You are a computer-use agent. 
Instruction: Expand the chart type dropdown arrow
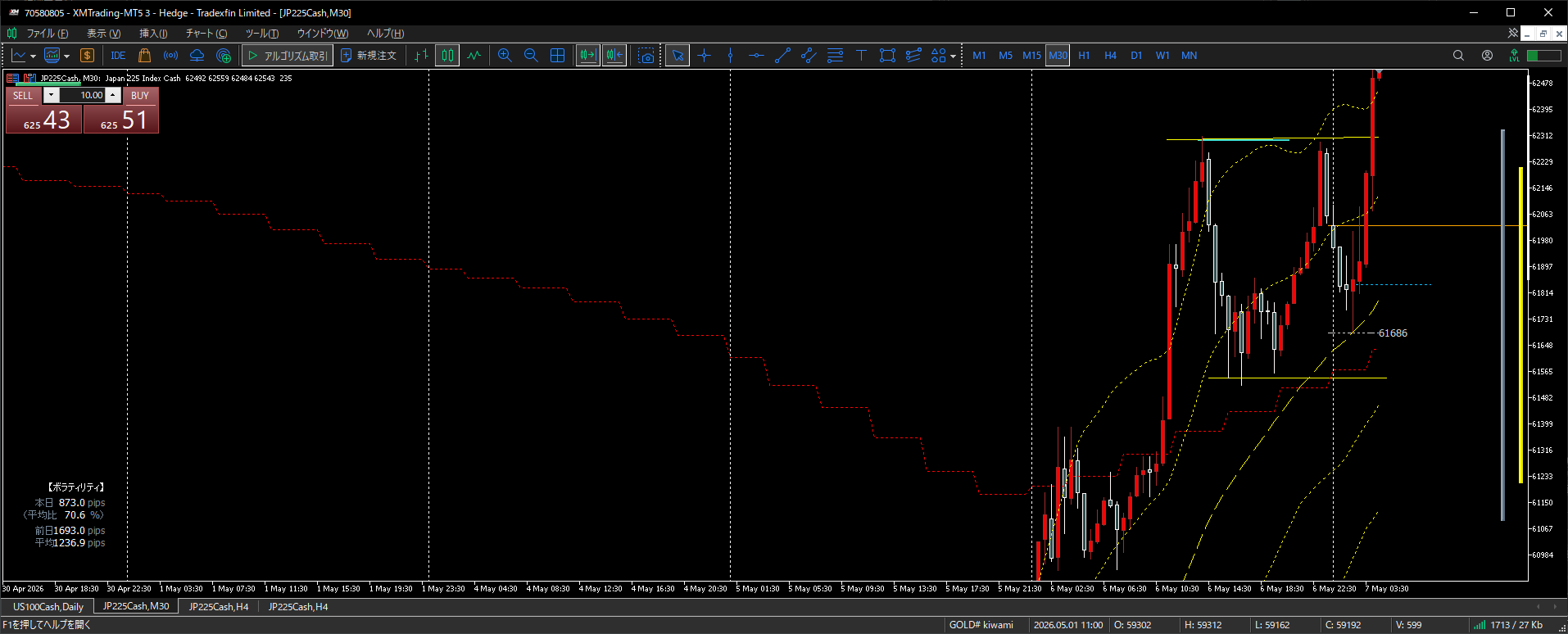pos(33,57)
